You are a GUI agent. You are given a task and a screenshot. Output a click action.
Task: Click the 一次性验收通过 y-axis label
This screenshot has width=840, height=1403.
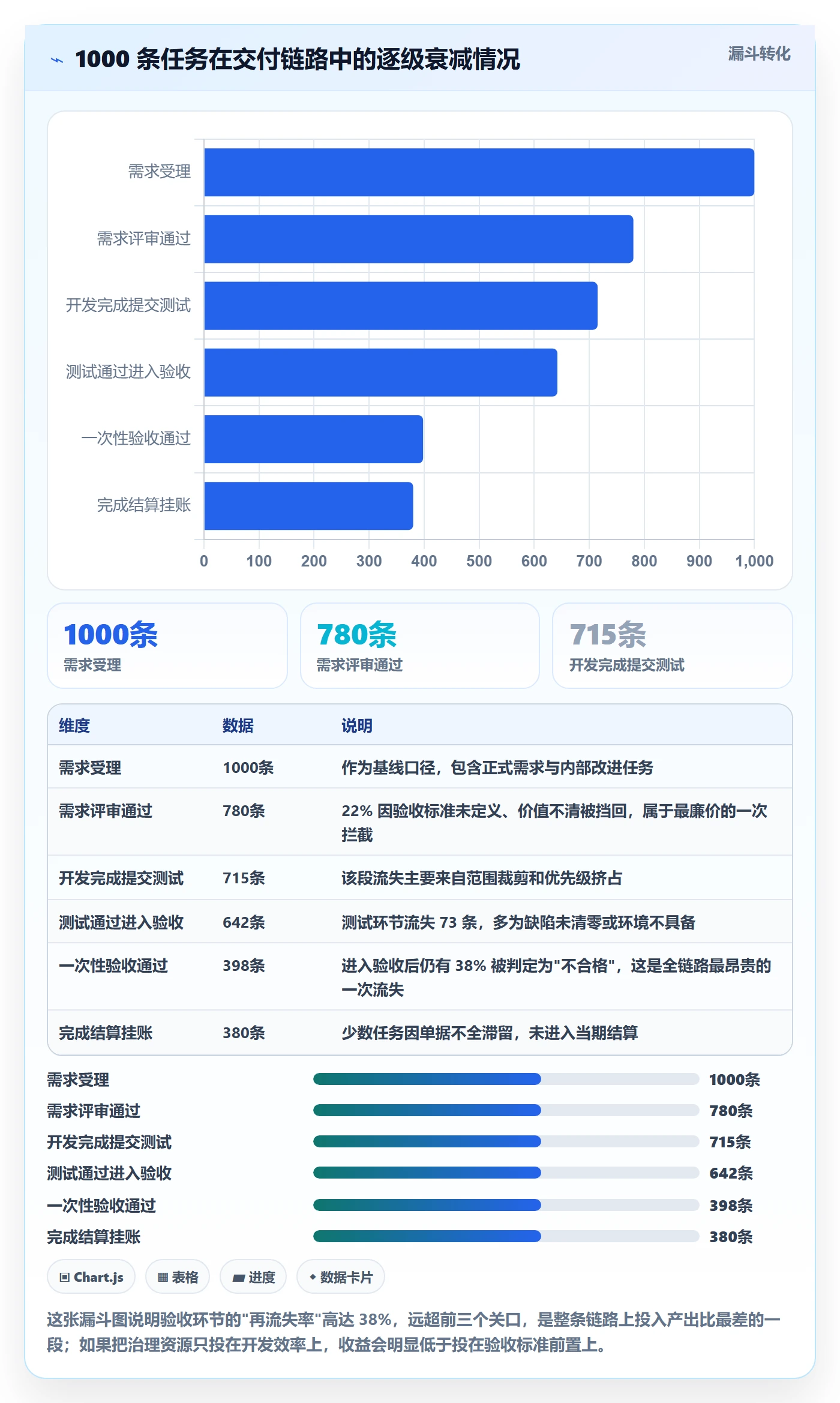coord(136,439)
